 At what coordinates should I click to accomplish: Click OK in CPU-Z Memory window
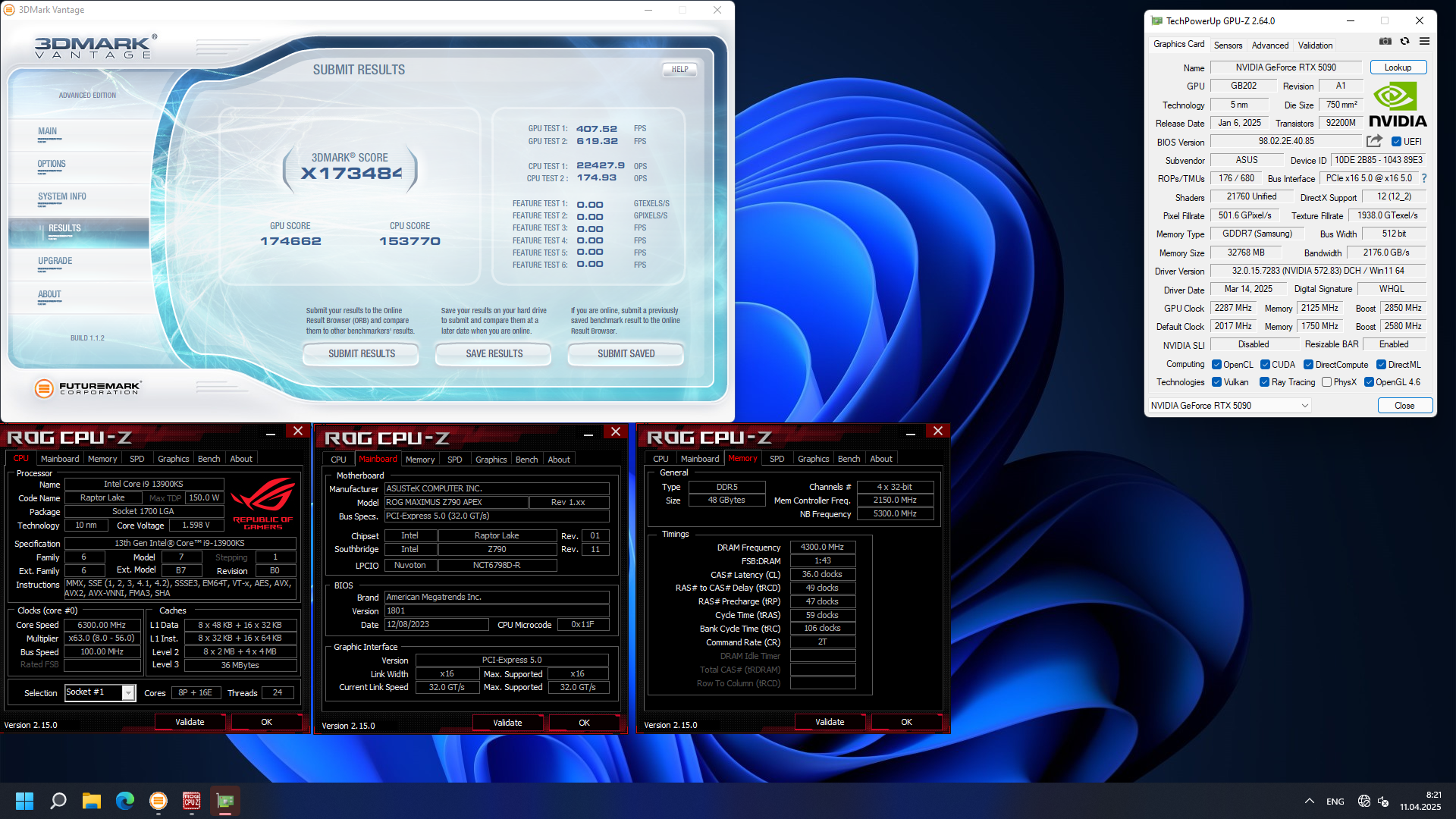click(906, 722)
